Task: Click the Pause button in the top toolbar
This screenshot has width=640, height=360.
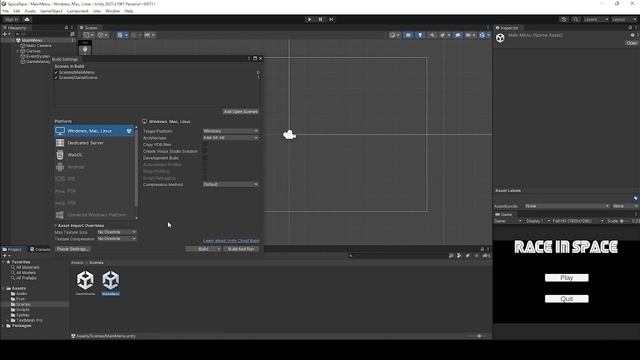Action: [320, 19]
